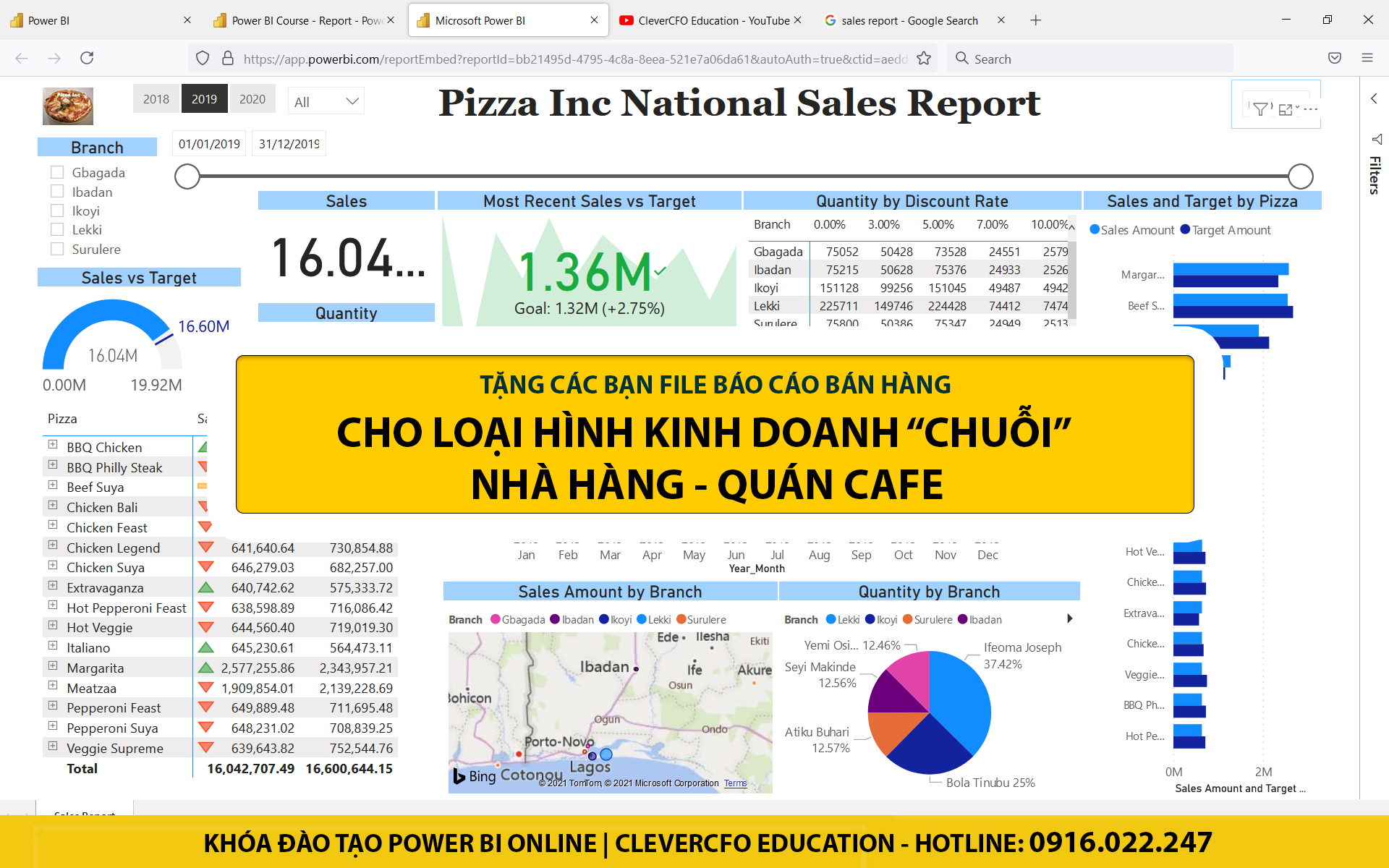The width and height of the screenshot is (1389, 868).
Task: Go back with browser back arrow
Action: pyautogui.click(x=22, y=58)
